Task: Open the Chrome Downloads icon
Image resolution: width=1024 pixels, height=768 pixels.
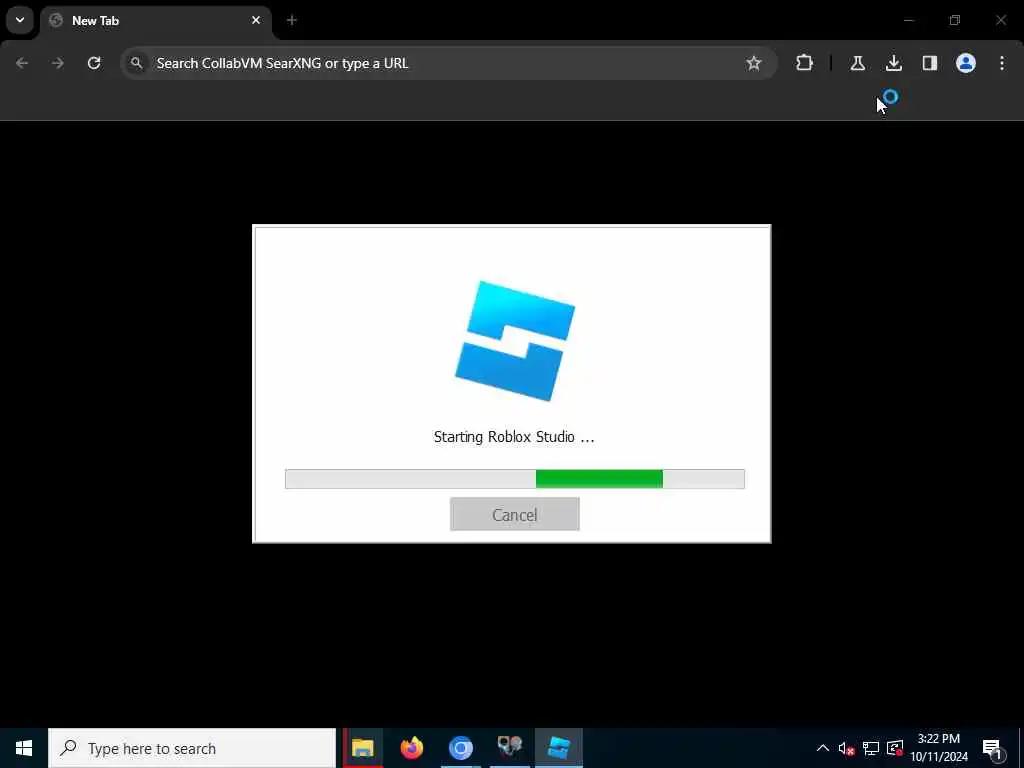Action: (893, 63)
